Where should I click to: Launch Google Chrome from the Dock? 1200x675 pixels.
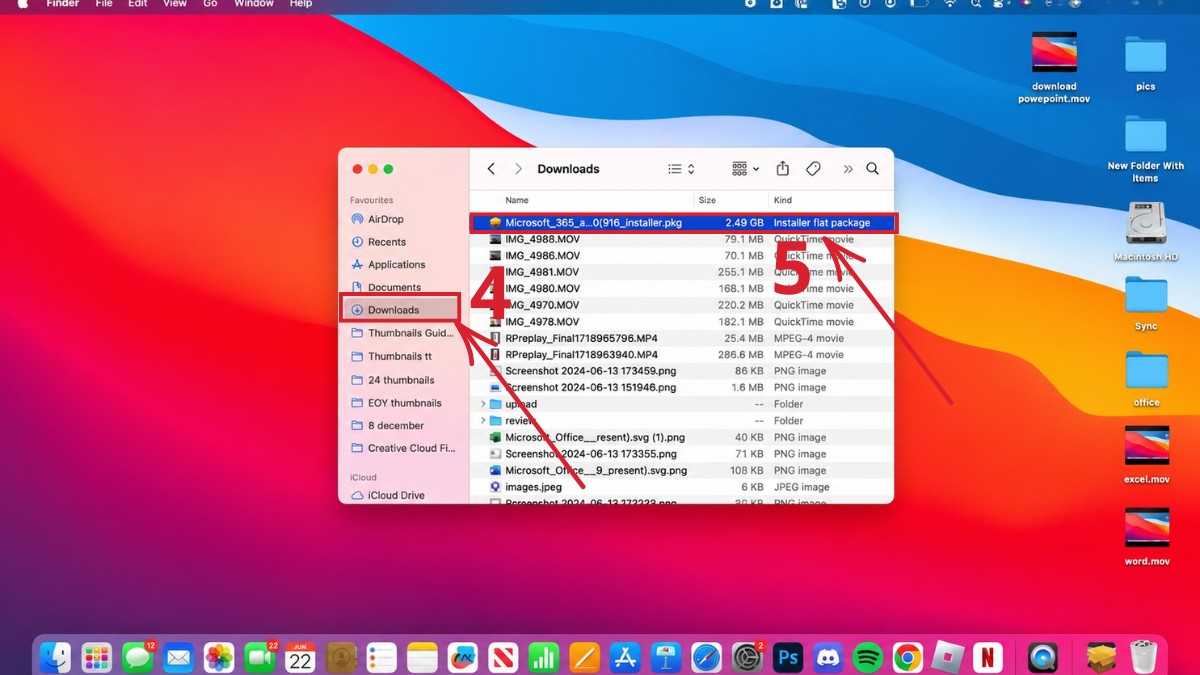click(908, 657)
